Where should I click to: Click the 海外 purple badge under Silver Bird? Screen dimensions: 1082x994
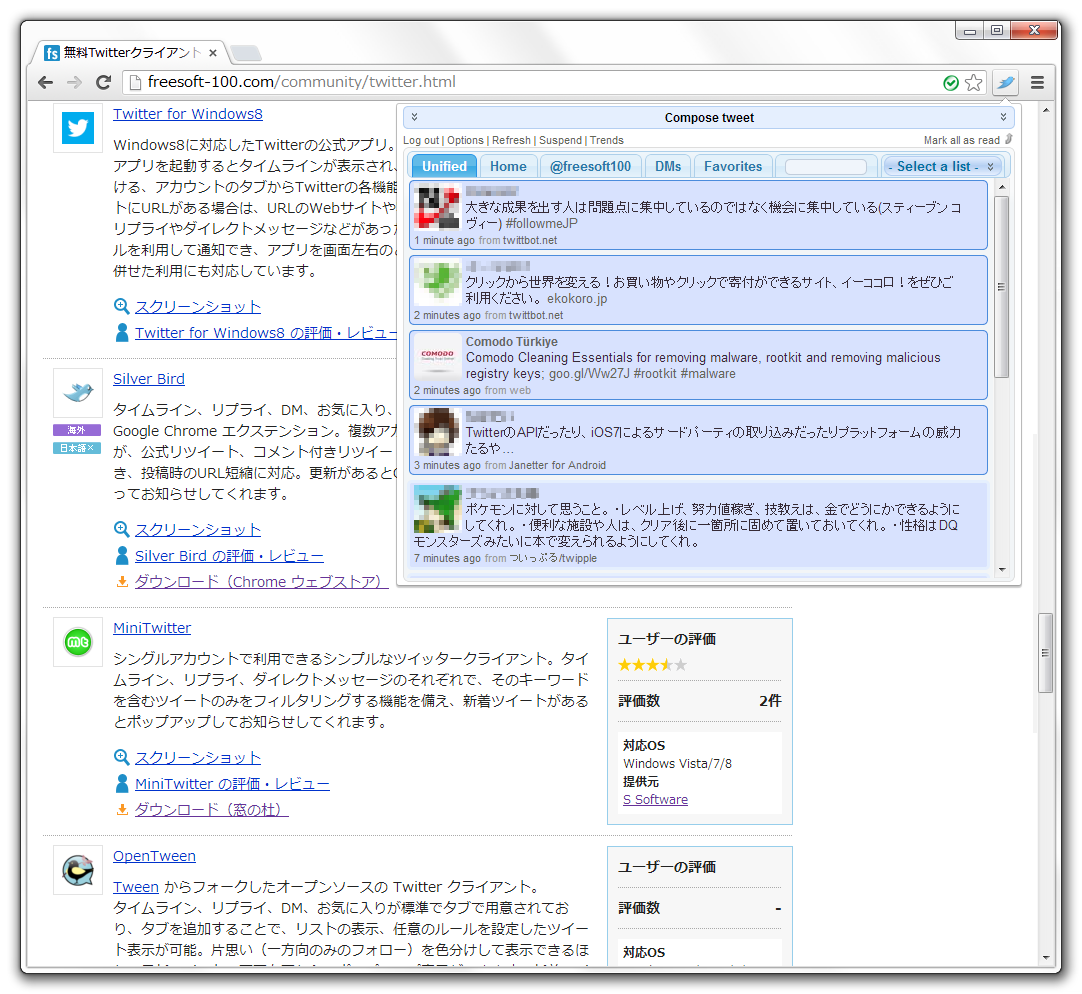pyautogui.click(x=77, y=430)
